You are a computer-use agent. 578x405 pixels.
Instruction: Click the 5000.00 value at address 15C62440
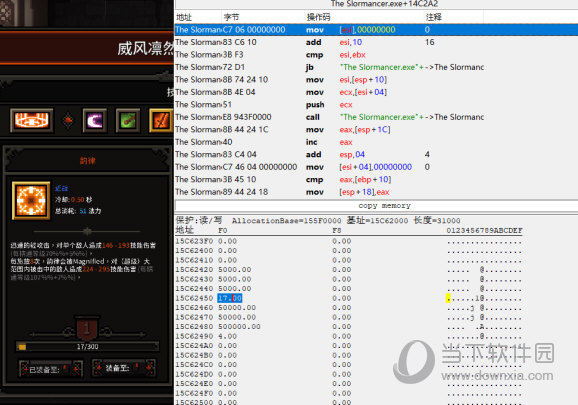coord(234,289)
